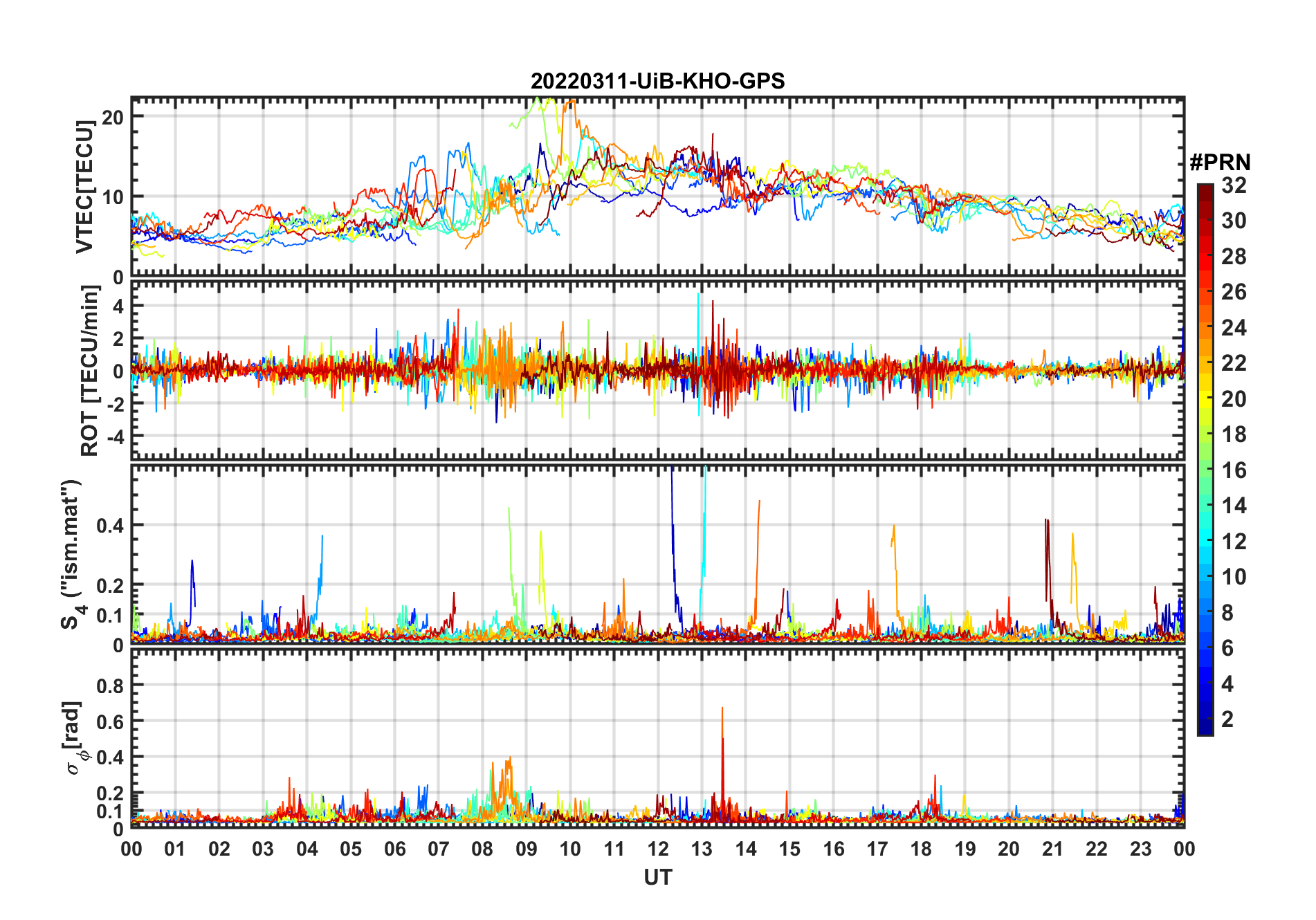Click x-axis tick label 18
This screenshot has height=920, width=1316.
[921, 849]
